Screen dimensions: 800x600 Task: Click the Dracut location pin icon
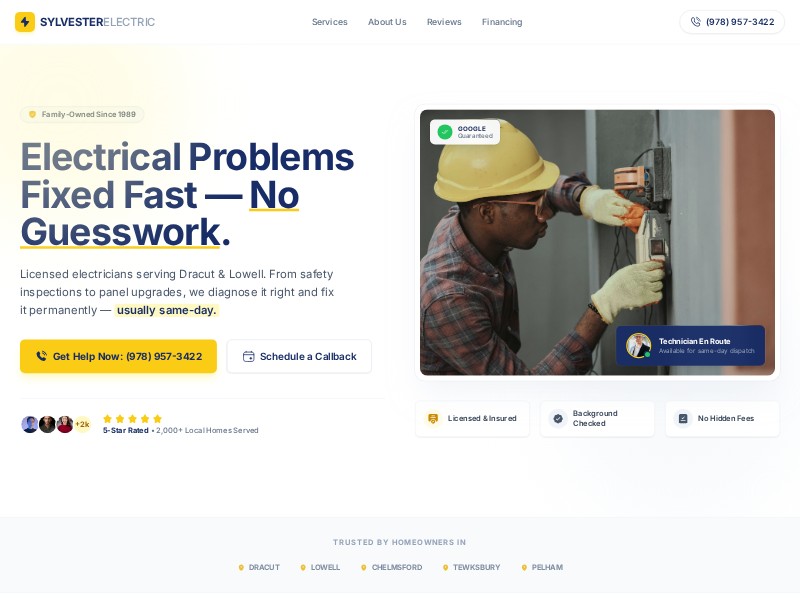coord(241,567)
